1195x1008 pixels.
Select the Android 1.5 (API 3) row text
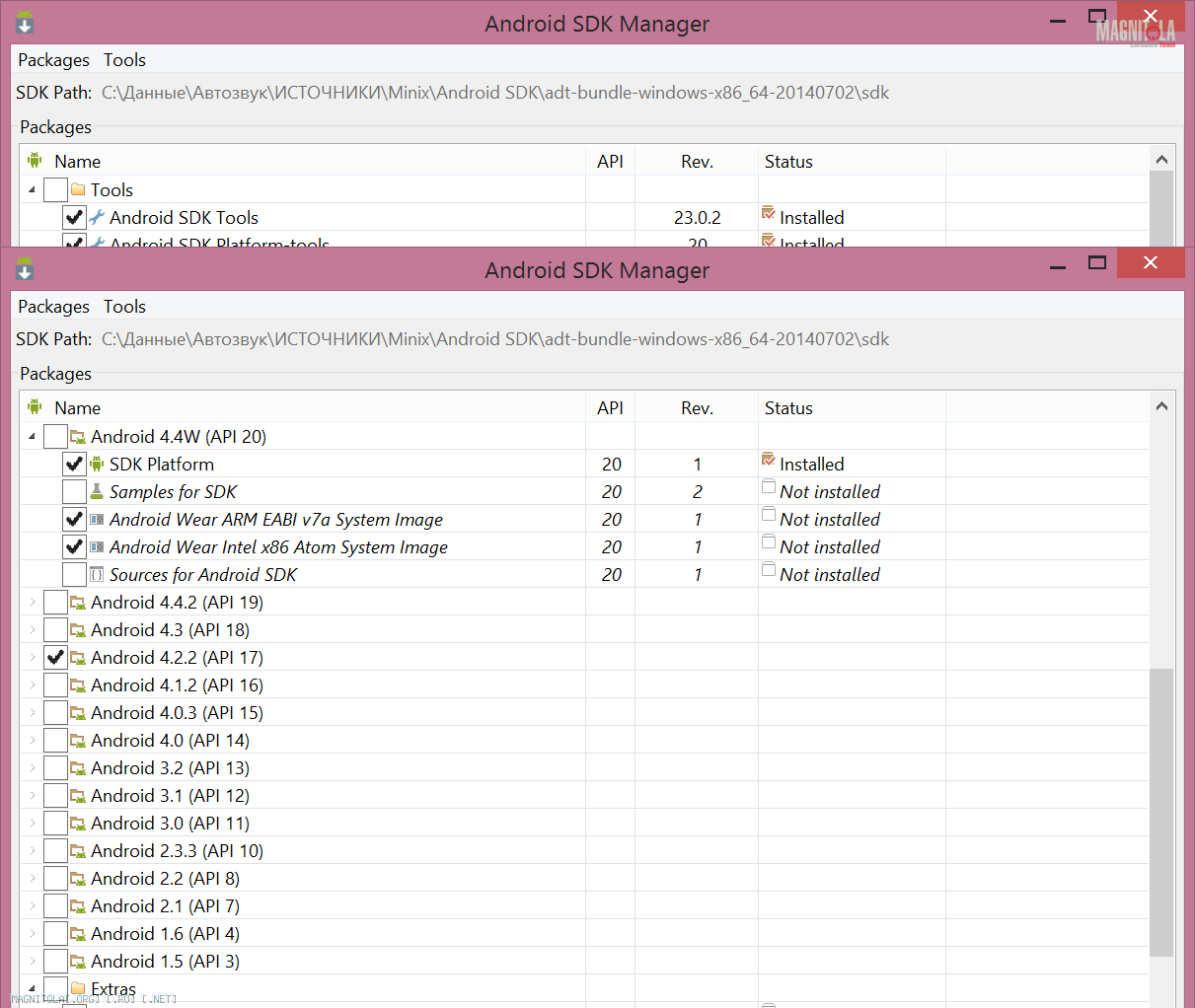tap(165, 961)
